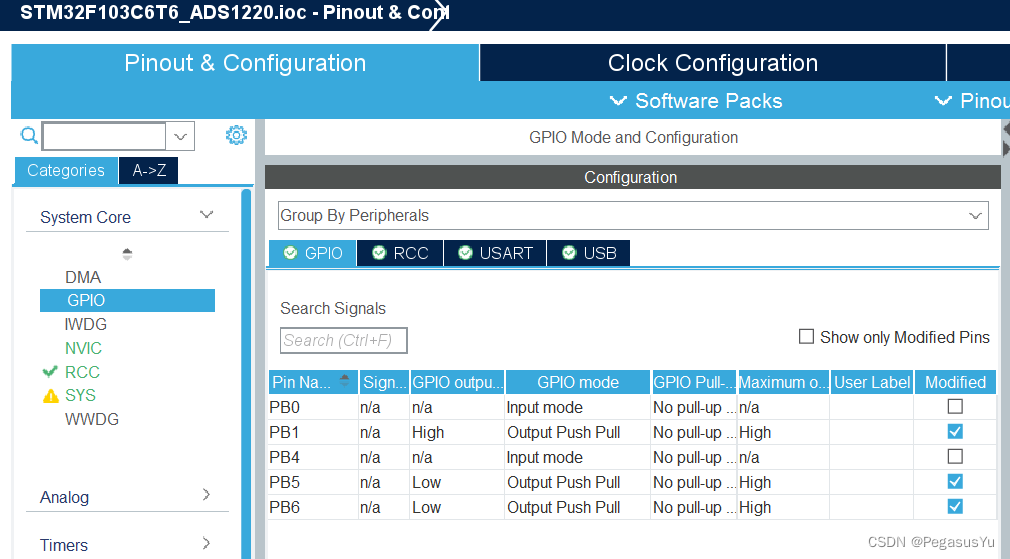Screen dimensions: 1010x559
Task: Open the categories settings gear icon
Action: pos(236,135)
